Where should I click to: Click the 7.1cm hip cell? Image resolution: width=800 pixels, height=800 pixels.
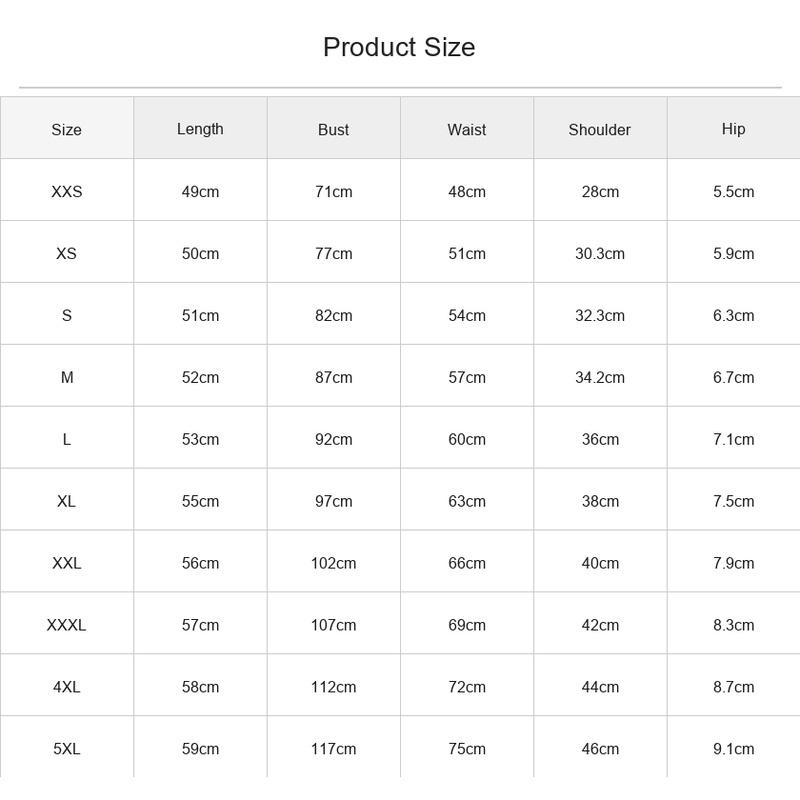tap(733, 439)
